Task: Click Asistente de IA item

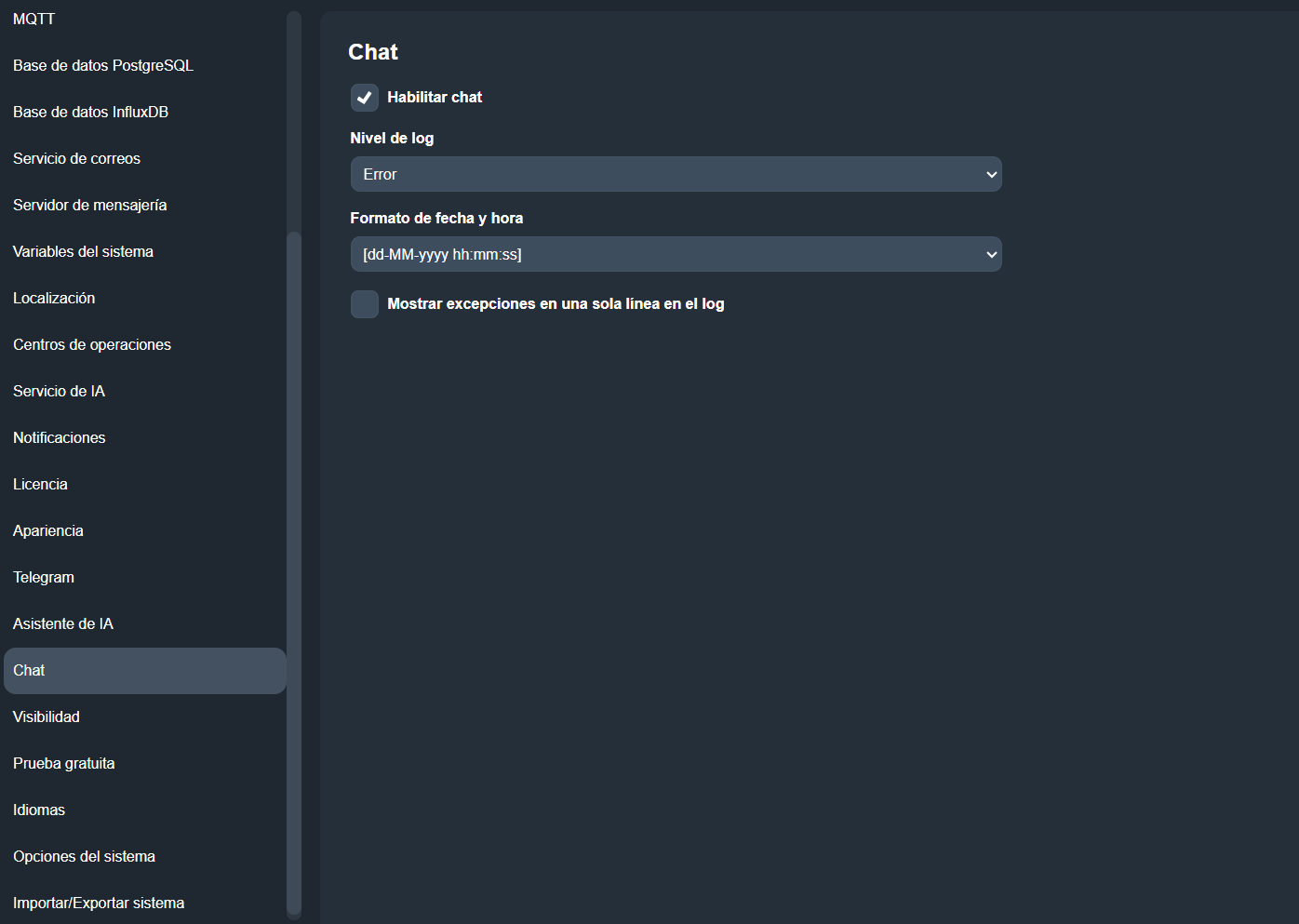Action: tap(63, 623)
